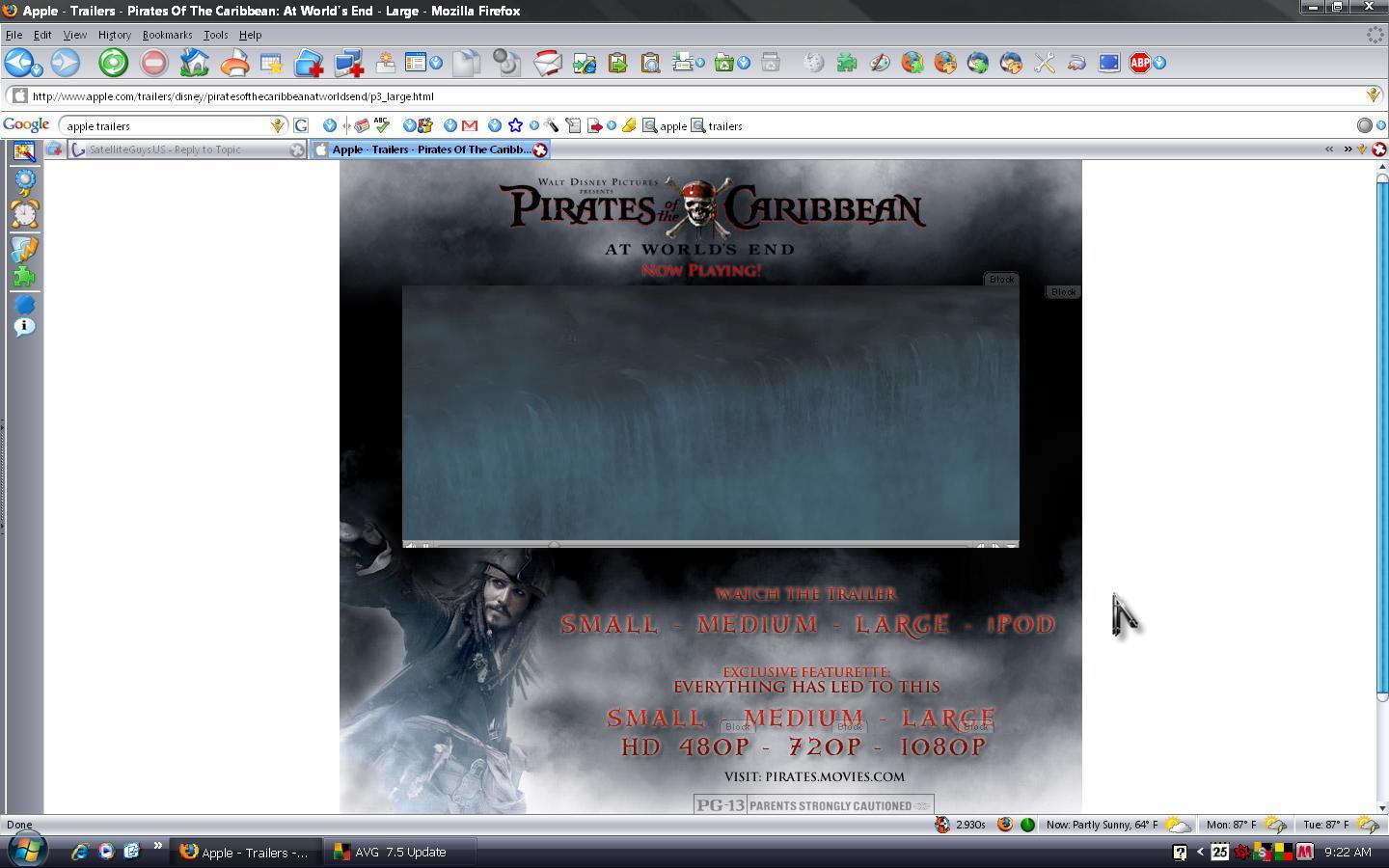Click the Wikipedia globe toolbar icon
Screen dimensions: 1389x868
[813, 63]
